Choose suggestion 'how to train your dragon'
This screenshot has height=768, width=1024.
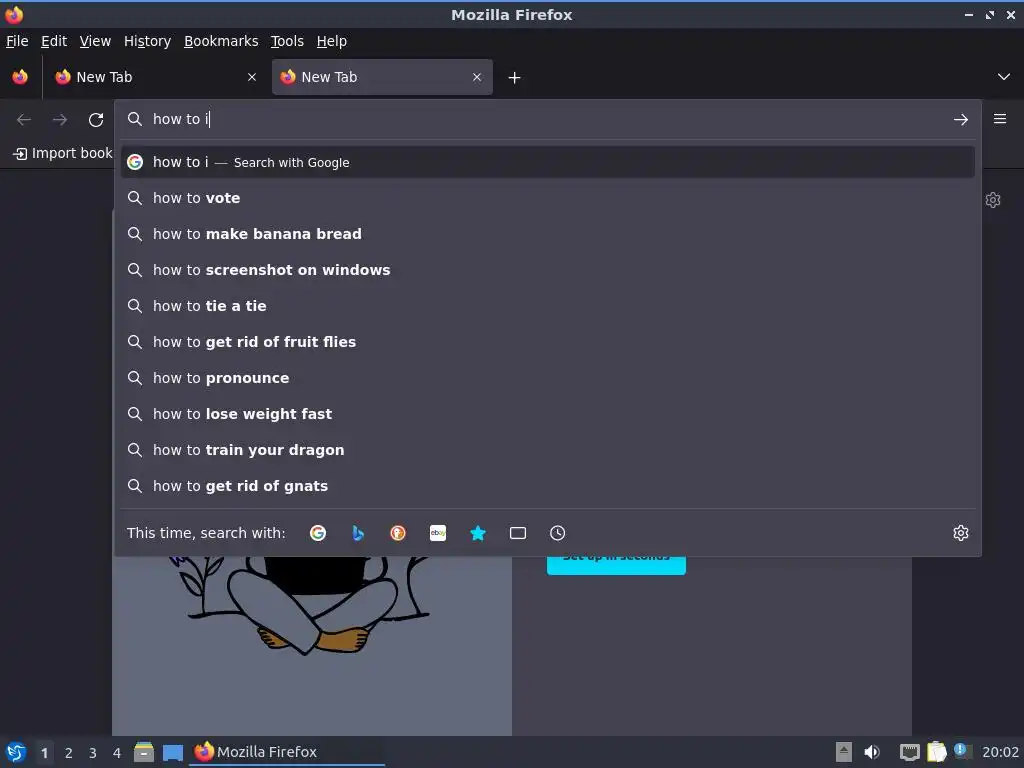(x=548, y=450)
